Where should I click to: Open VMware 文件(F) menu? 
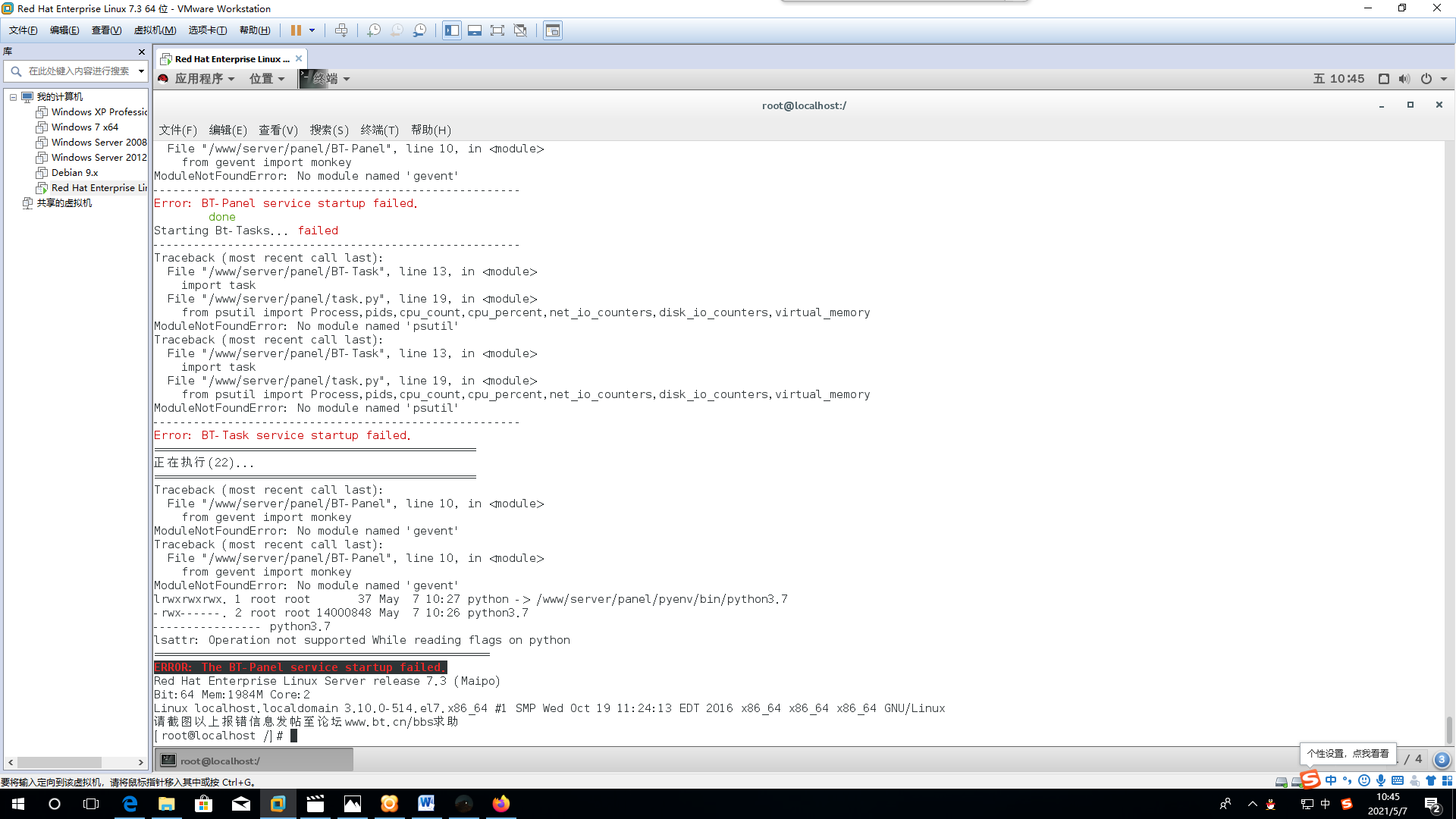(x=23, y=30)
